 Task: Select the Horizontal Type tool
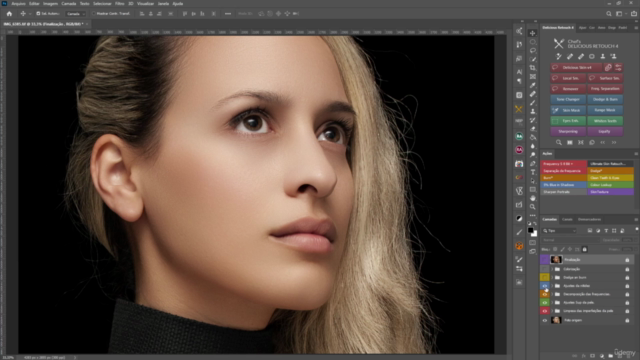(x=533, y=172)
